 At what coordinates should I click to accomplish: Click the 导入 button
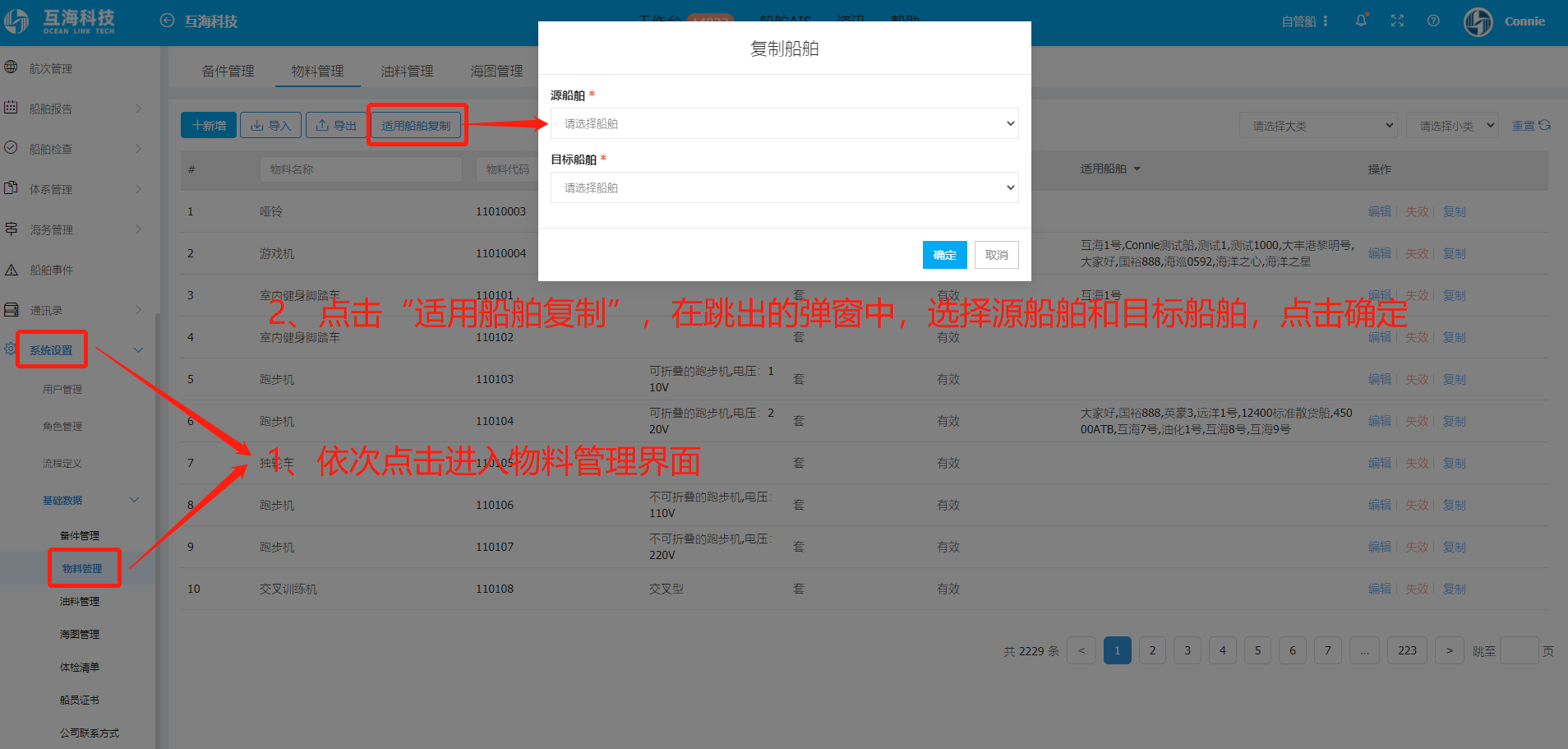pyautogui.click(x=270, y=125)
